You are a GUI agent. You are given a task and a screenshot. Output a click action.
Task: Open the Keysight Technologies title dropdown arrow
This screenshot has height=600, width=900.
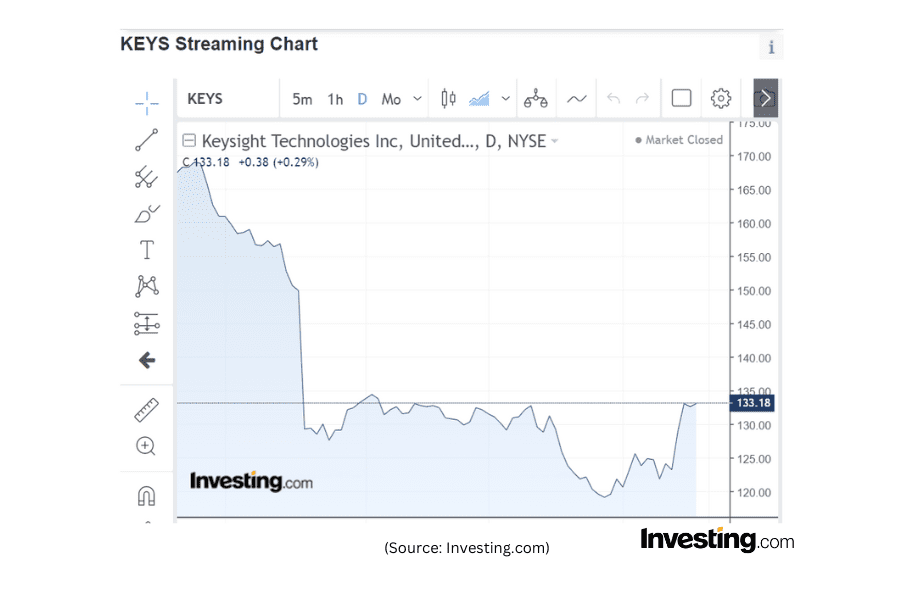554,141
